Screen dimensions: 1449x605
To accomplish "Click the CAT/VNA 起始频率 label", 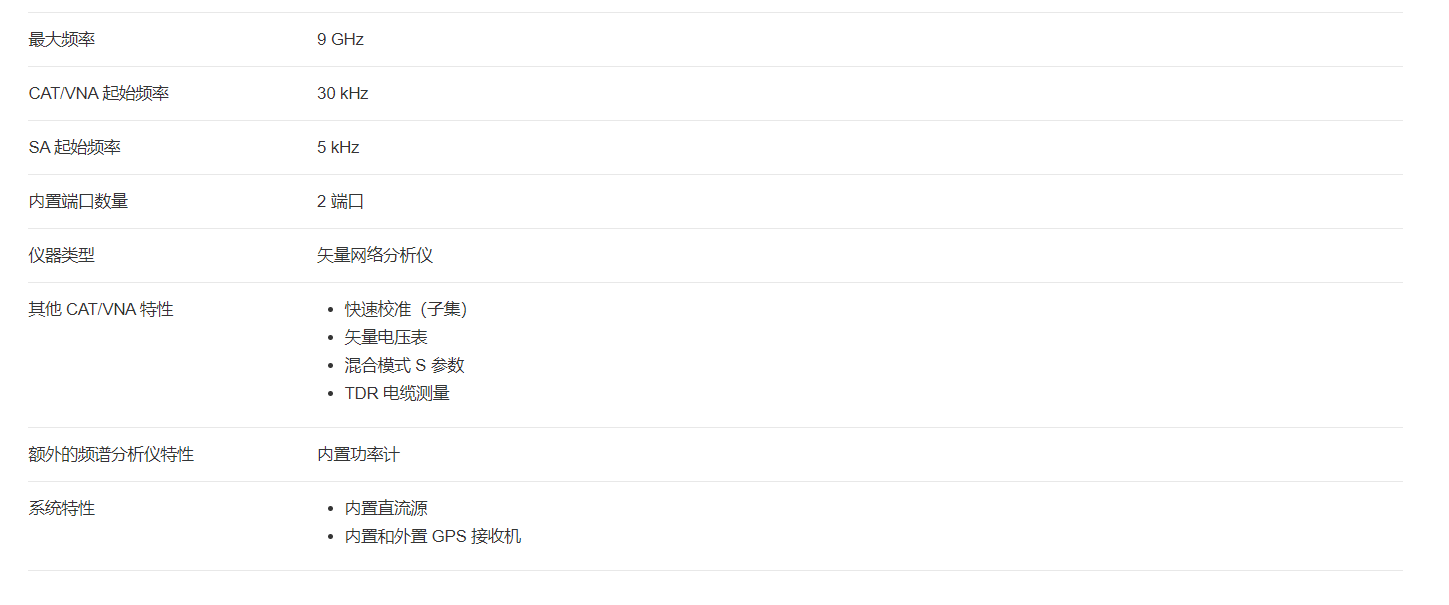I will click(x=99, y=94).
